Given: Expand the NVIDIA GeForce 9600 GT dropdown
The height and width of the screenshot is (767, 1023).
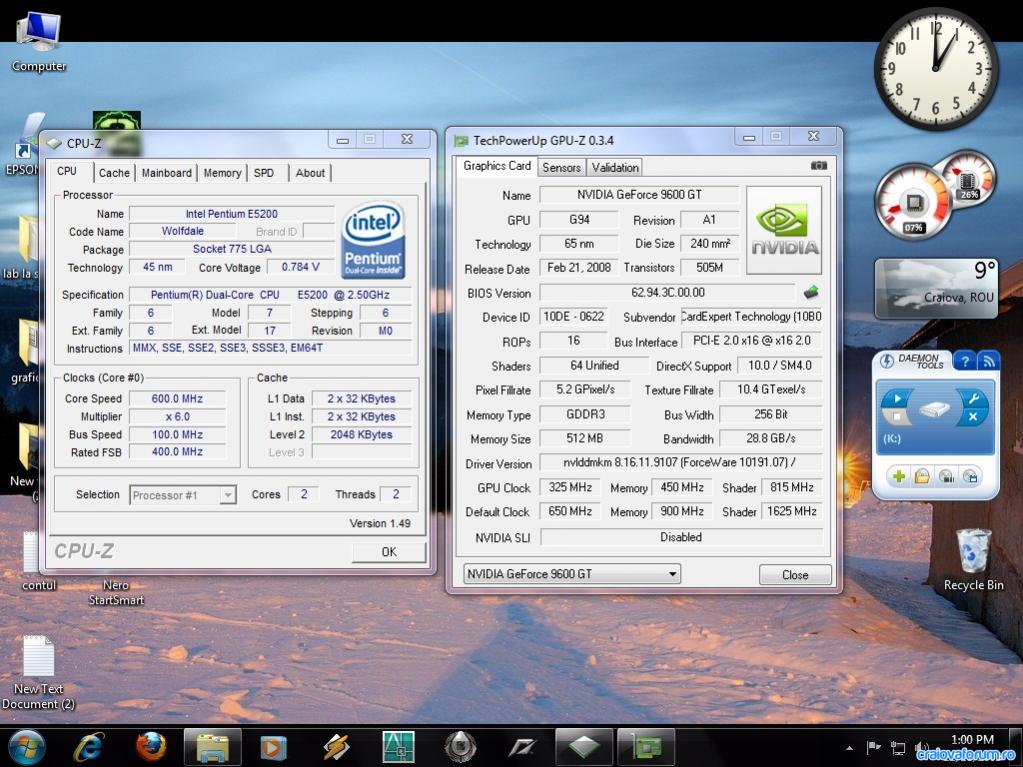Looking at the screenshot, I should (x=572, y=574).
